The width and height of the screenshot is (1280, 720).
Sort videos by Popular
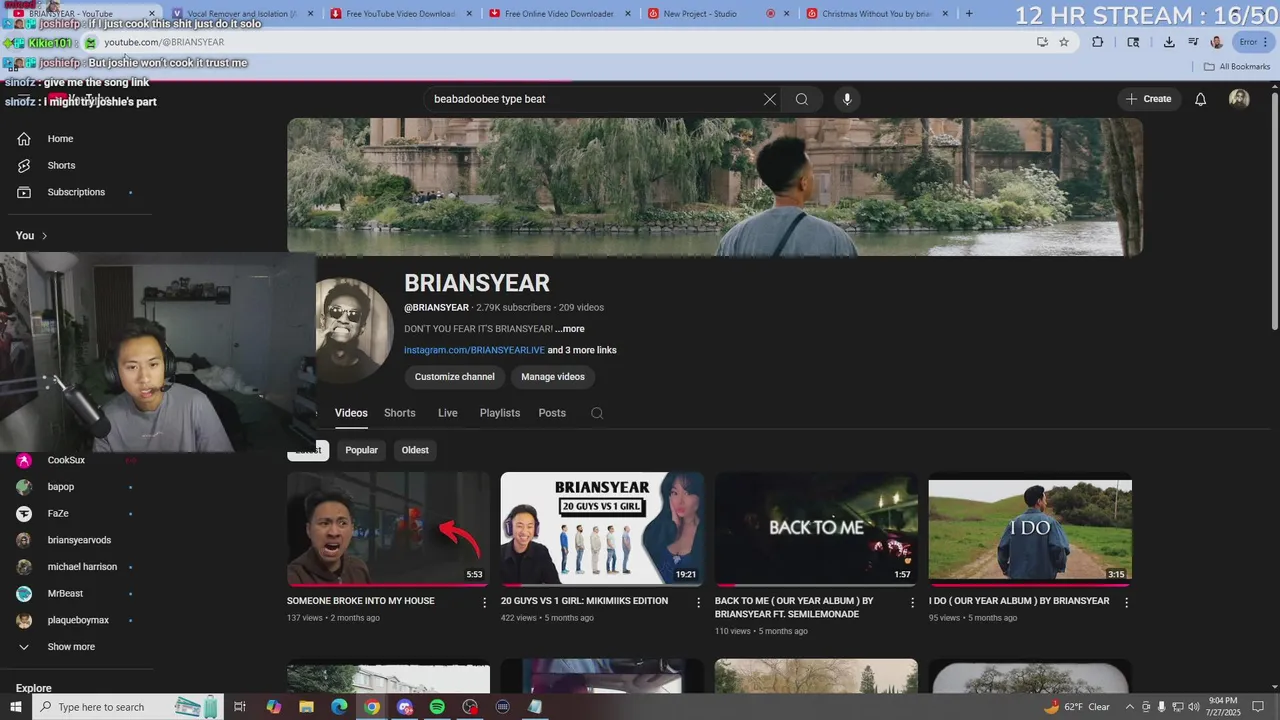pos(361,450)
